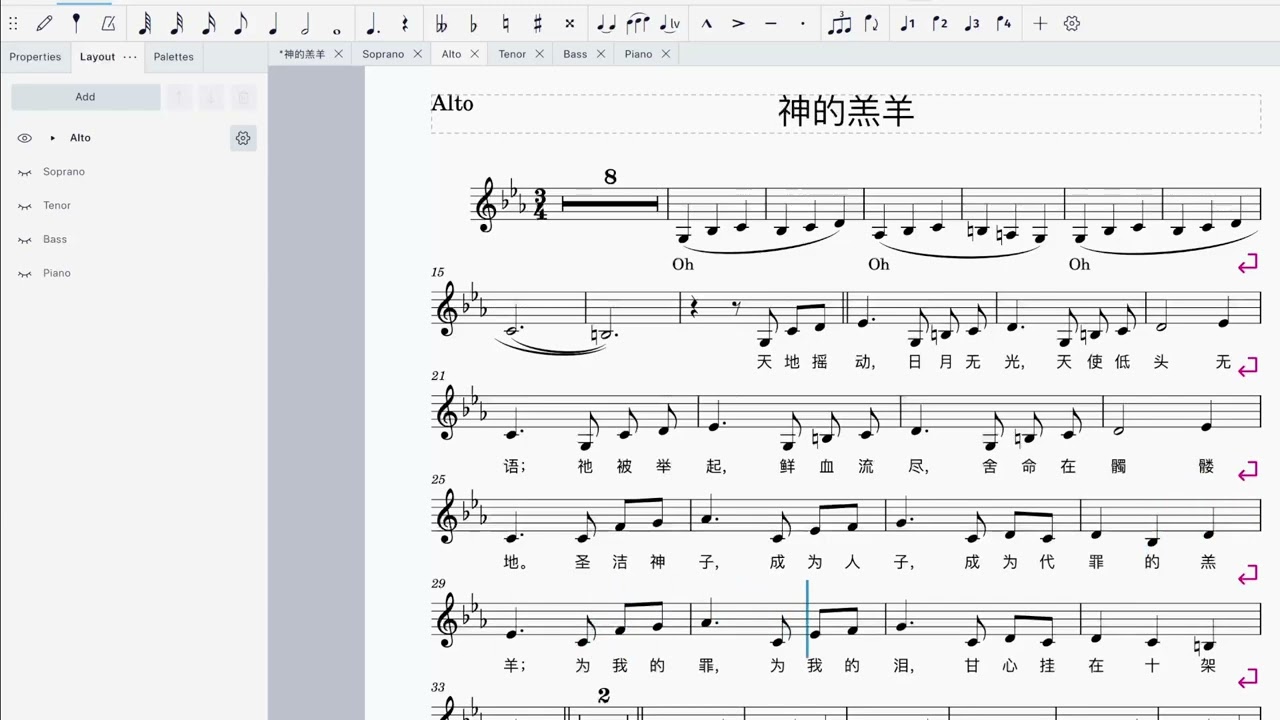This screenshot has width=1280, height=720.
Task: Close the Piano tab
Action: pyautogui.click(x=666, y=54)
